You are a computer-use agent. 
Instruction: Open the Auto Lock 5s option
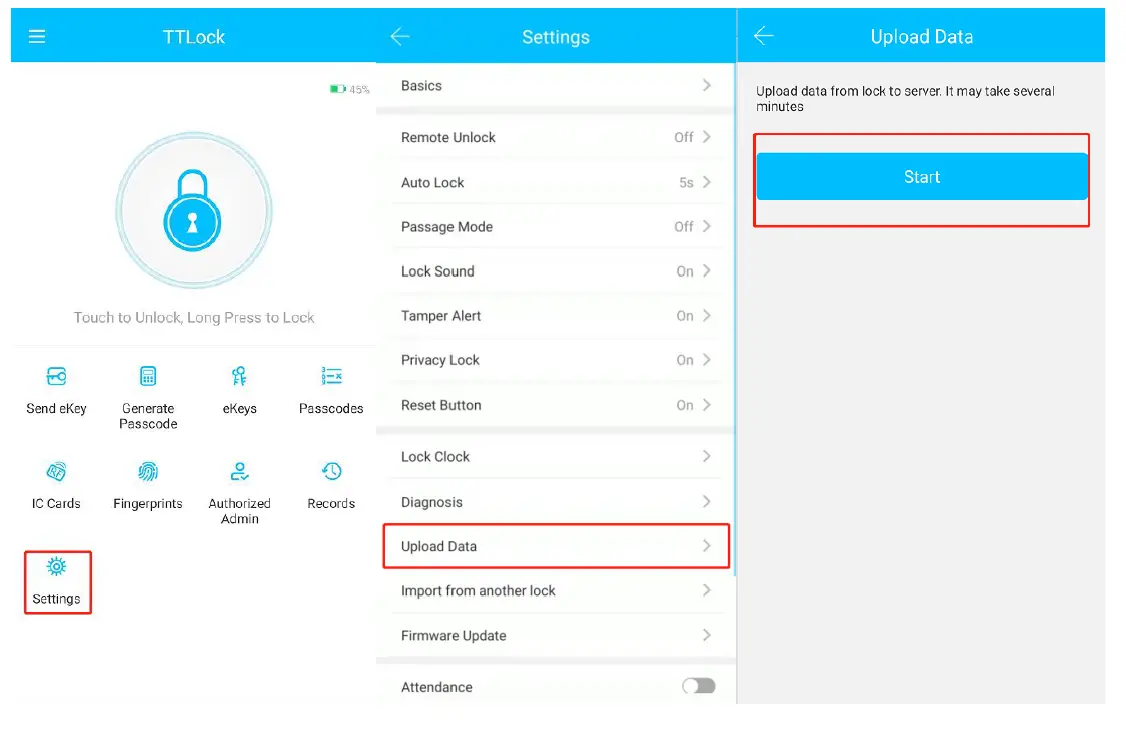[x=555, y=183]
